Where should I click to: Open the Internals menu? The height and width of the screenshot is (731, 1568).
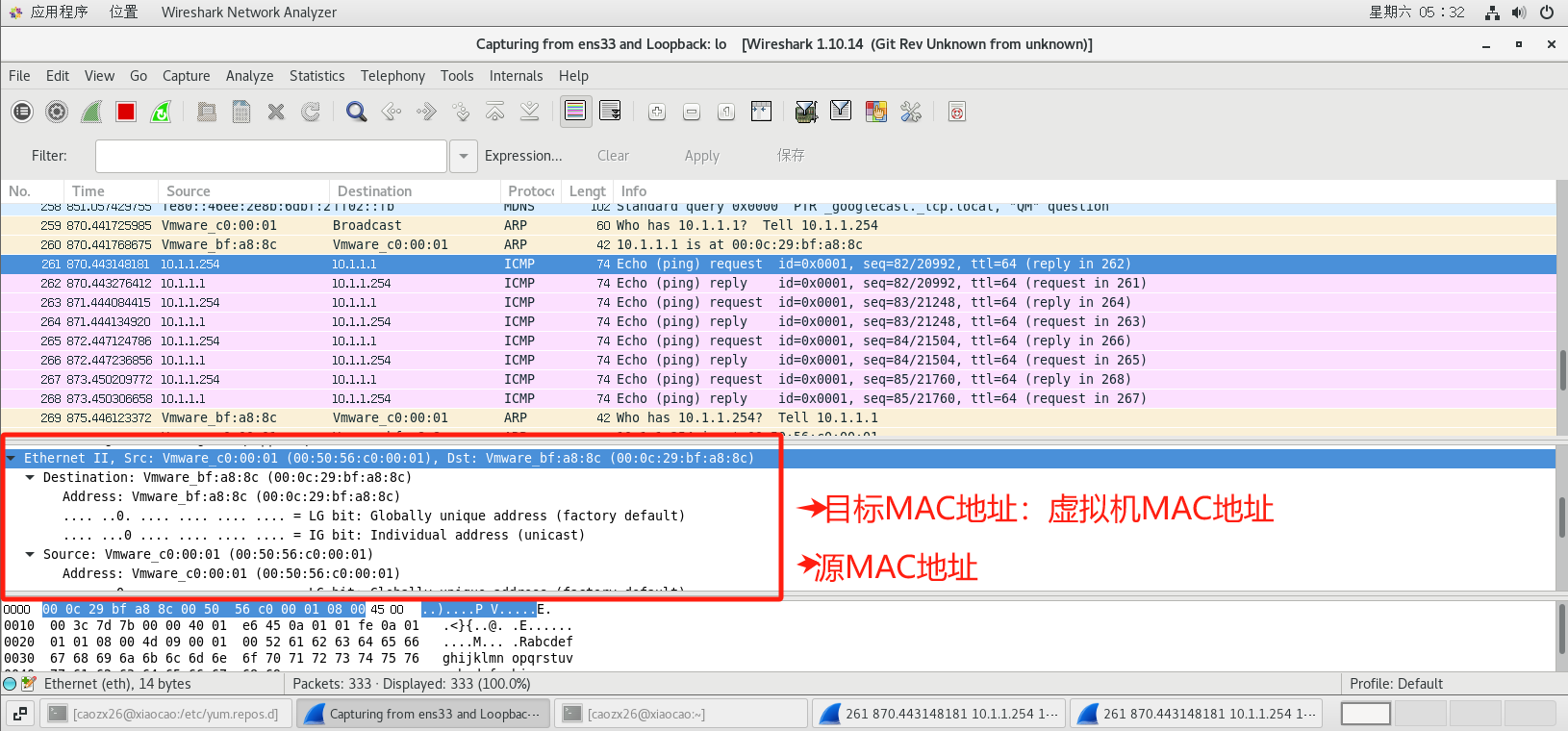[x=516, y=76]
